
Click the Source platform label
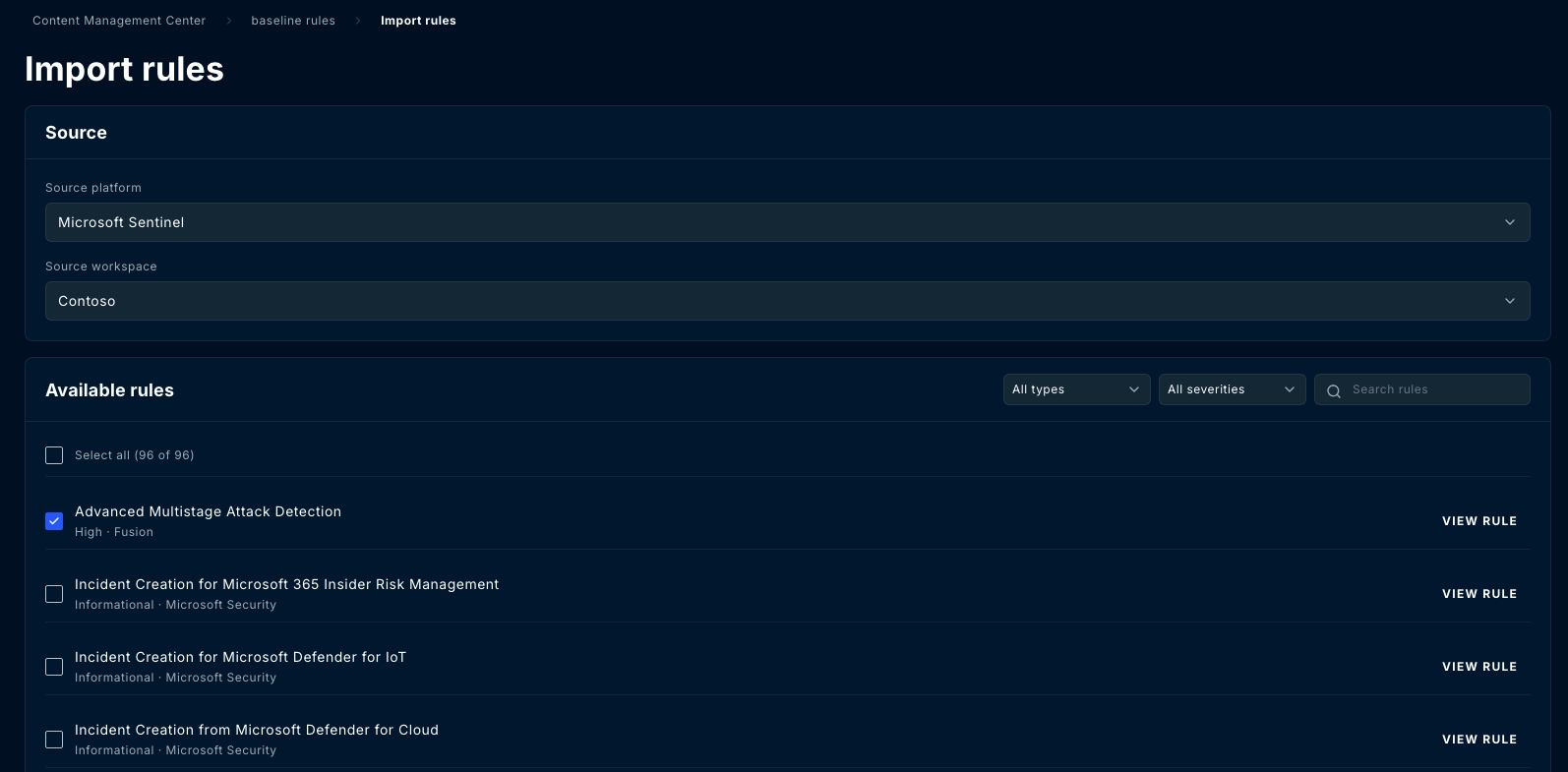pyautogui.click(x=93, y=188)
